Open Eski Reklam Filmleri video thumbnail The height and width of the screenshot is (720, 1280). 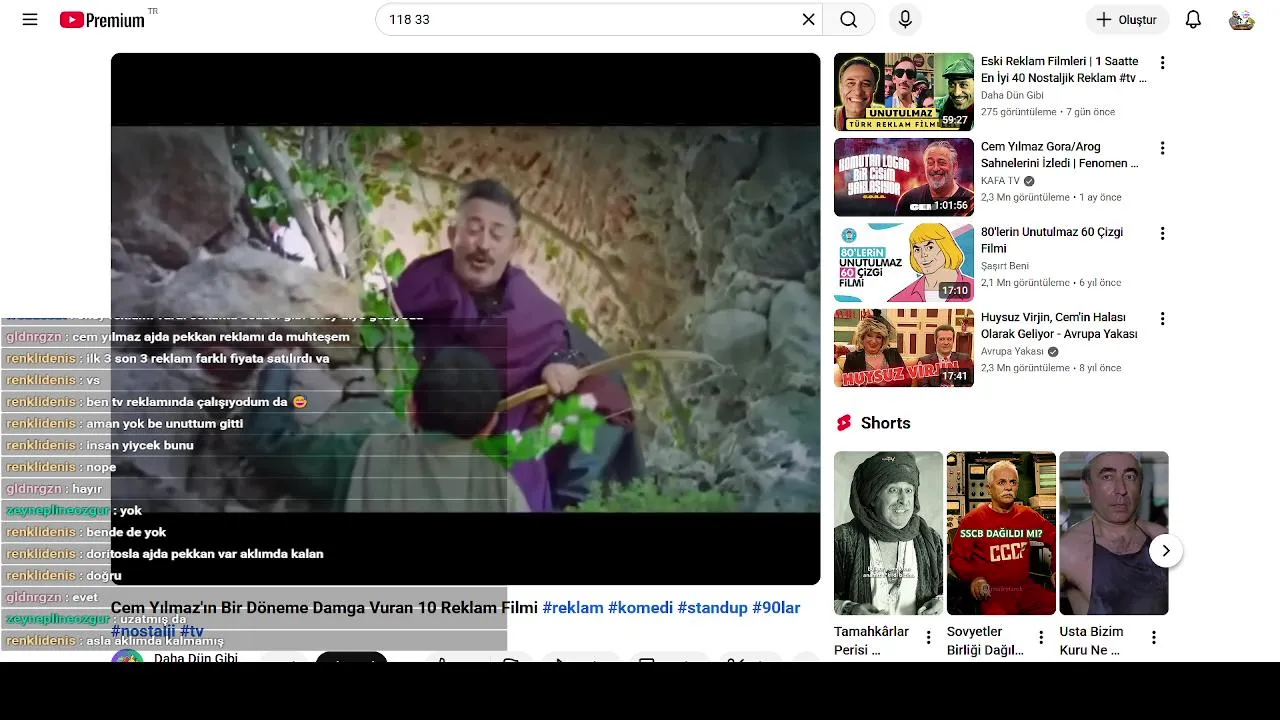904,92
